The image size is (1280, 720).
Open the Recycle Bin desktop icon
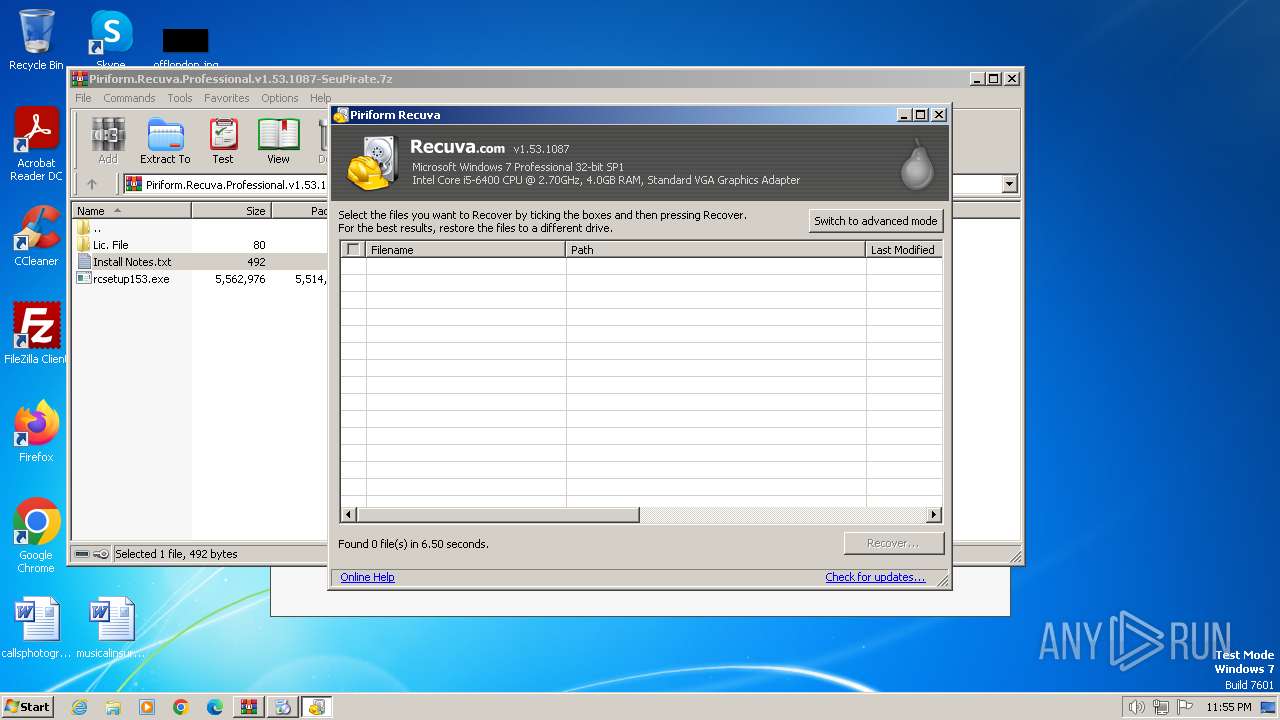(x=36, y=40)
